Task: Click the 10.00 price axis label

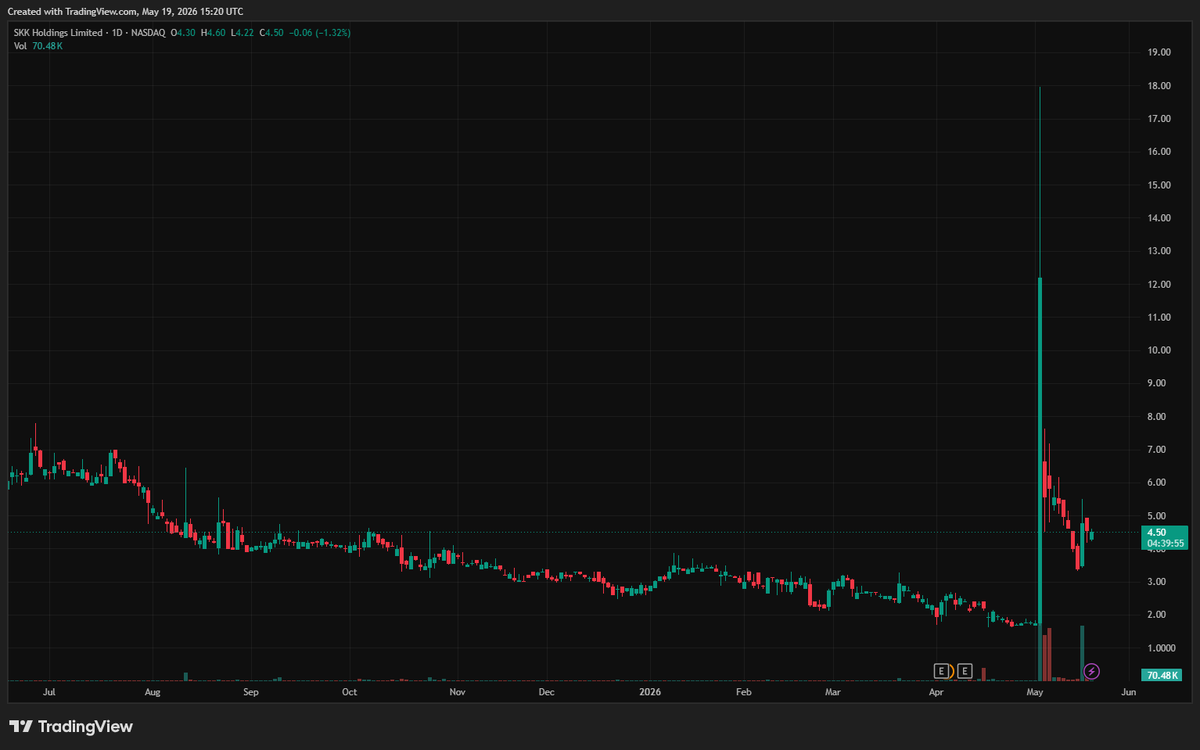Action: 1160,350
